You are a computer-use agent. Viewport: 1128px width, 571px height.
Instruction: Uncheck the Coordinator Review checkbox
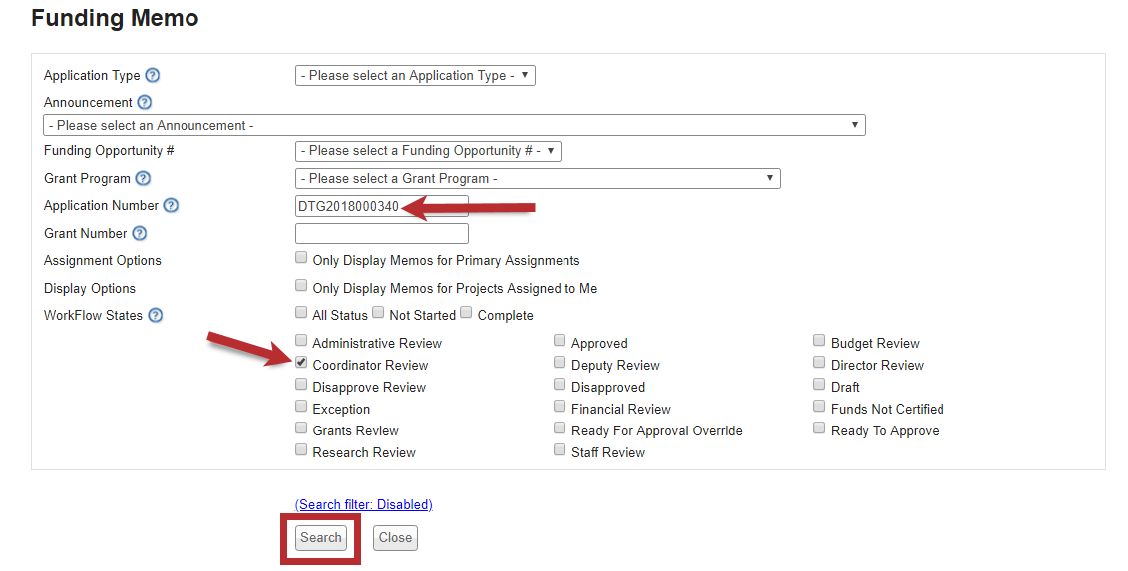pyautogui.click(x=301, y=364)
